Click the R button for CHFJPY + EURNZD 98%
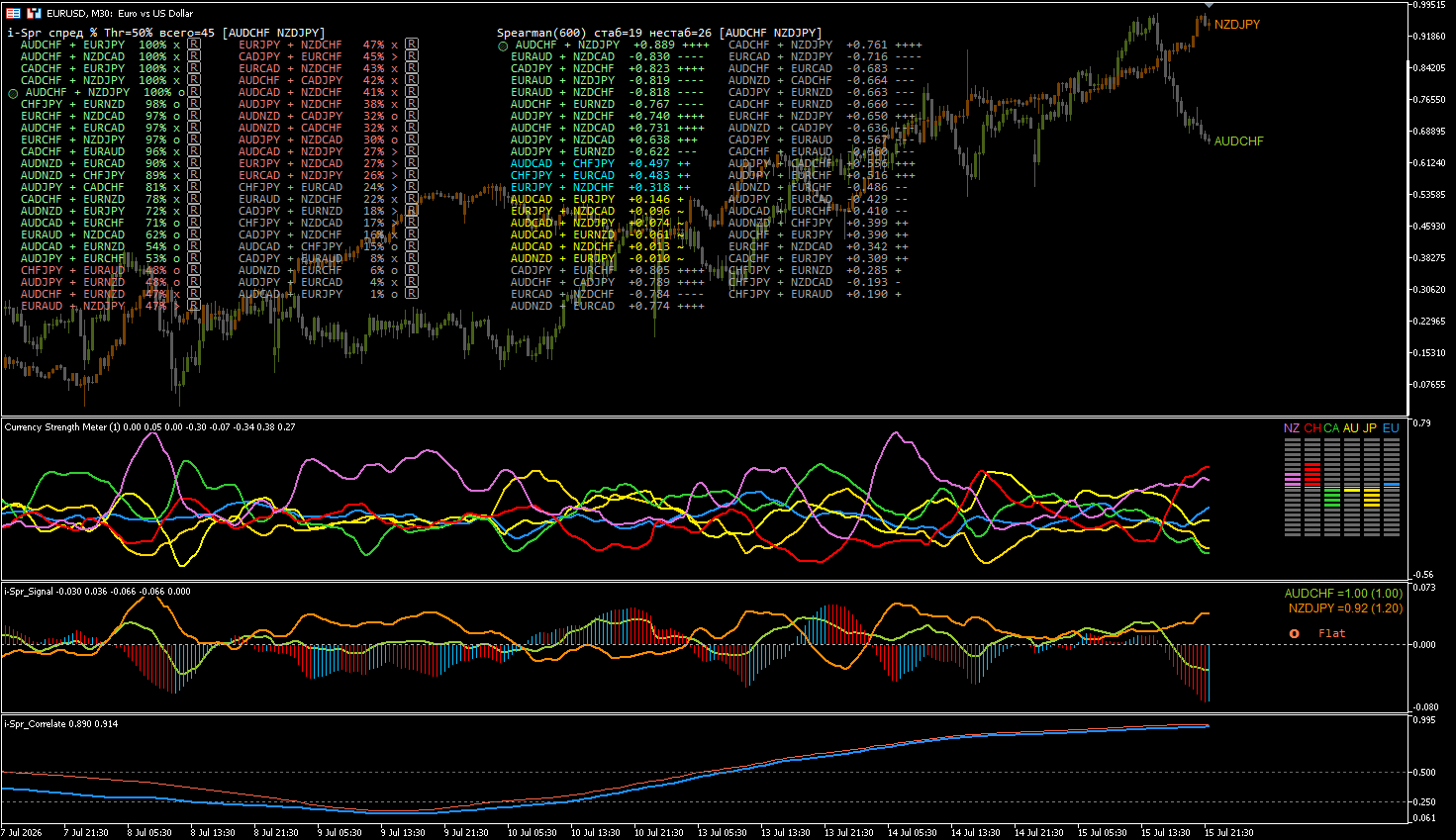Image resolution: width=1456 pixels, height=840 pixels. point(194,104)
